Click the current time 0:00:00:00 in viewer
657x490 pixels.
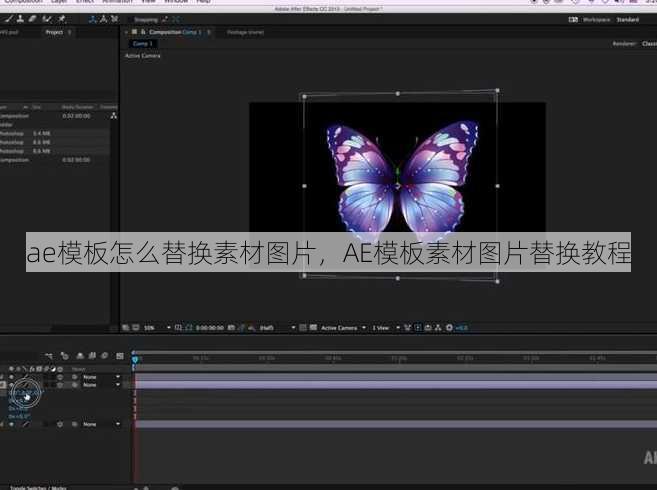[210, 328]
